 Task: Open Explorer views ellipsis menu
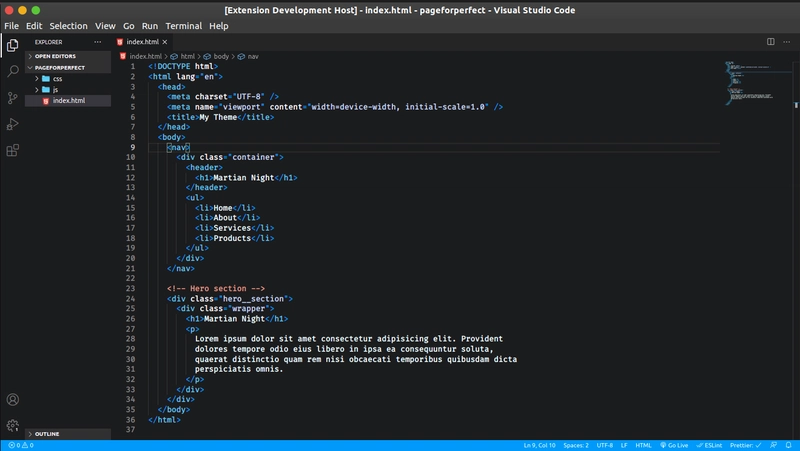coord(97,42)
